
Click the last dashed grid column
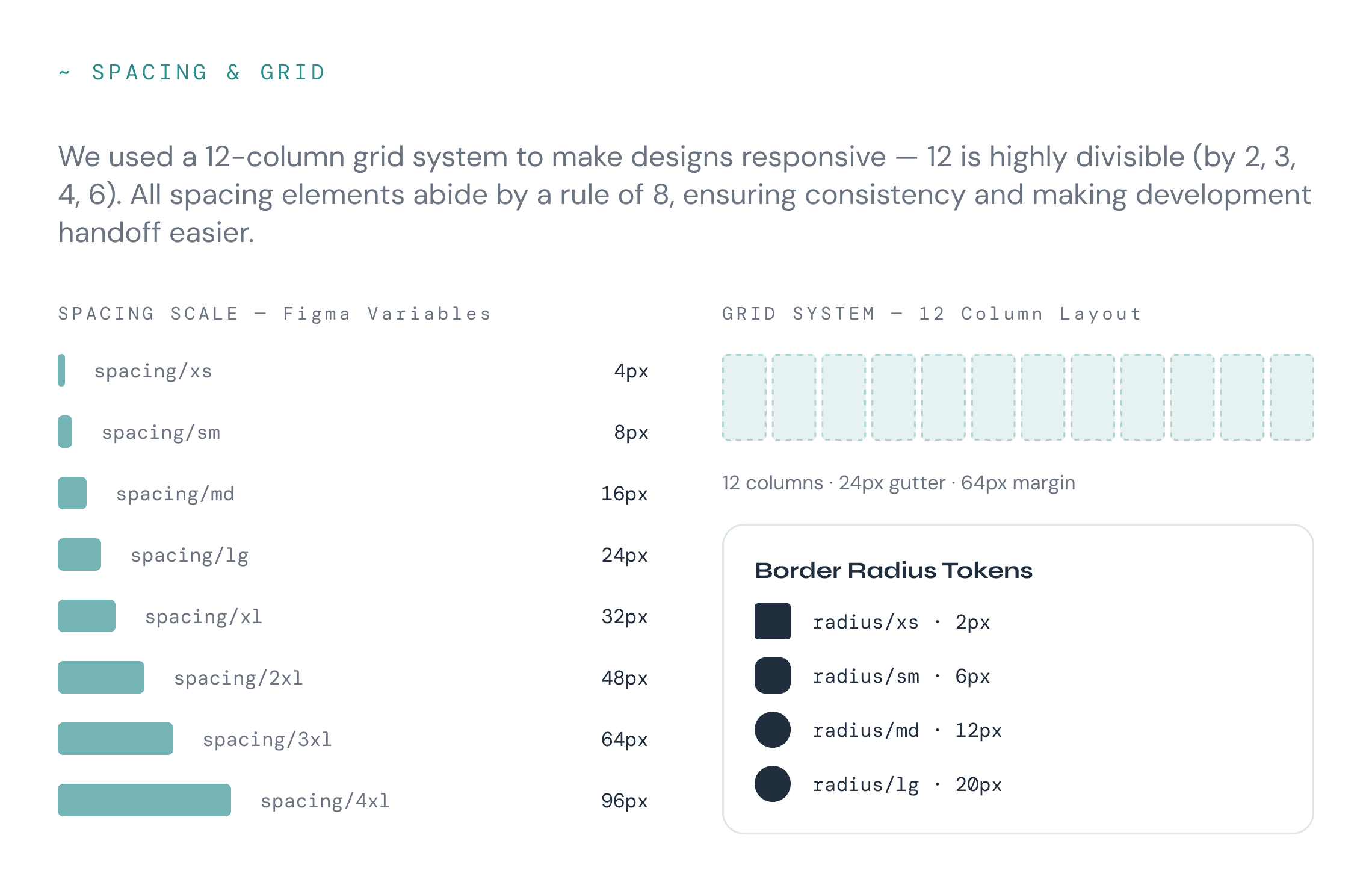[x=1292, y=397]
